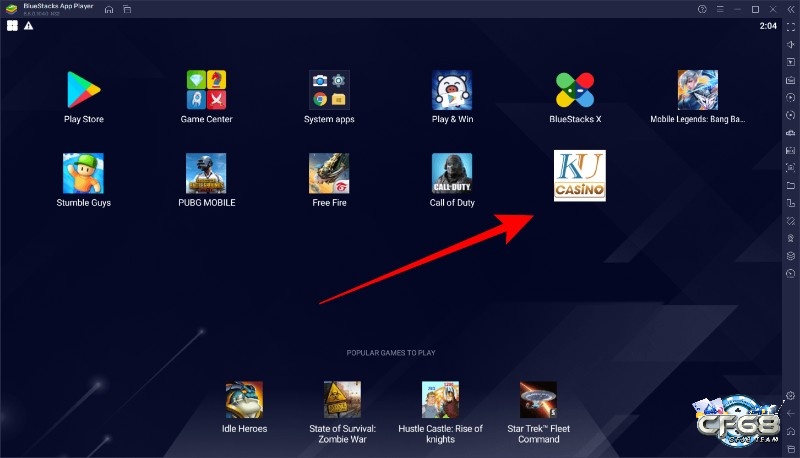This screenshot has height=458, width=800.
Task: Launch BlueStacks X
Action: point(575,90)
